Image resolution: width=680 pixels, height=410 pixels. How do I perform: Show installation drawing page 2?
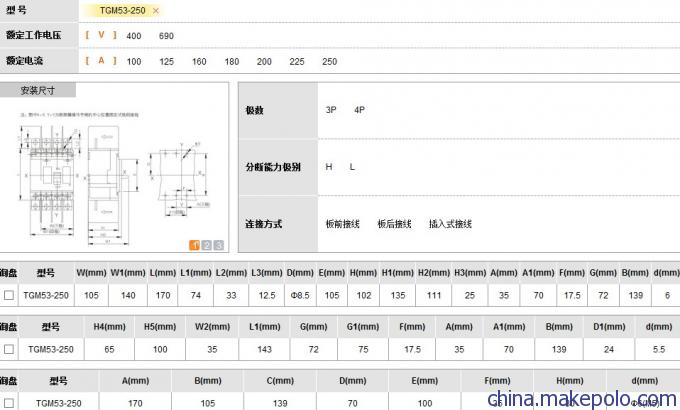pyautogui.click(x=207, y=245)
